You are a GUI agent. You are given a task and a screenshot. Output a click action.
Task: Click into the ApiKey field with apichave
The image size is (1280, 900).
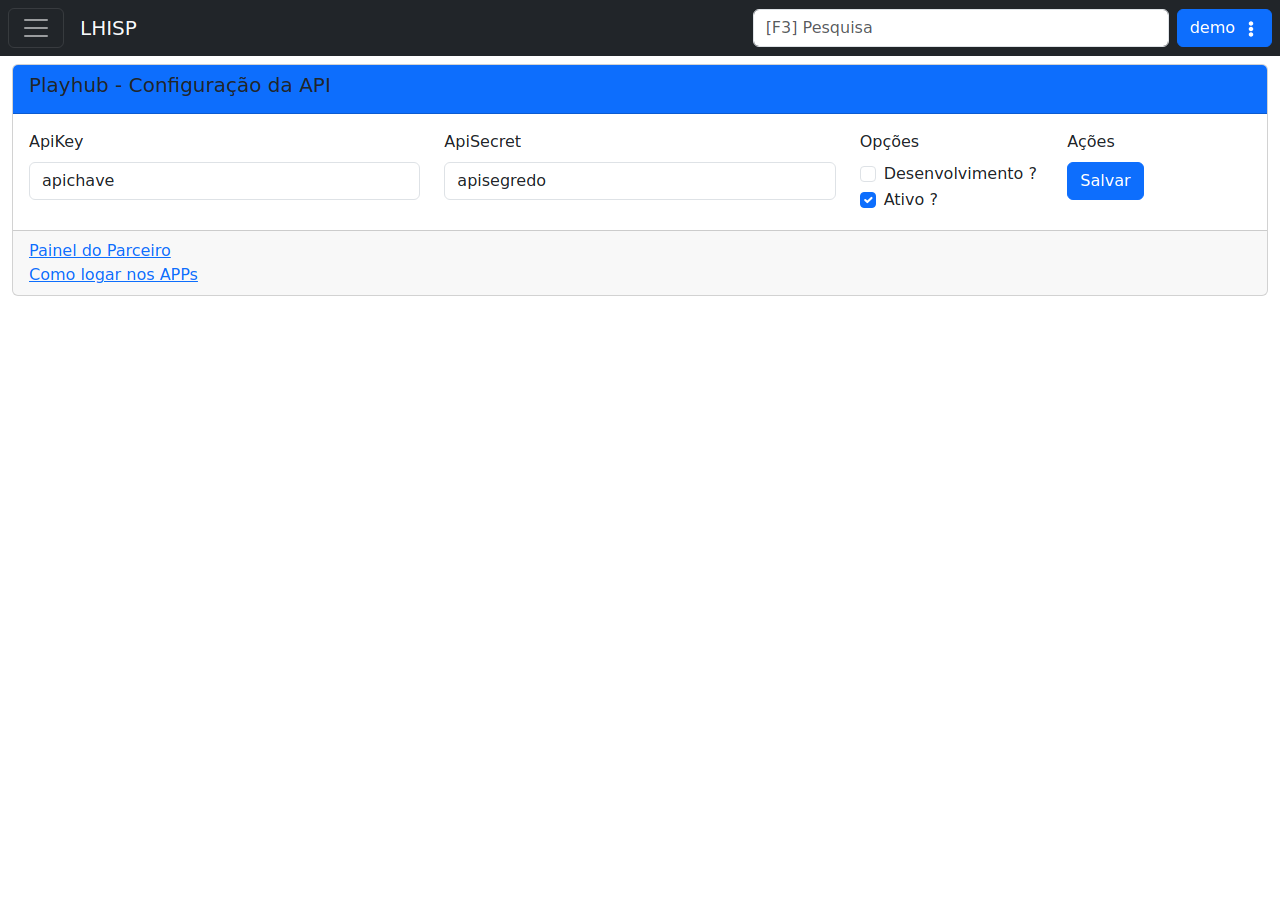[x=224, y=181]
